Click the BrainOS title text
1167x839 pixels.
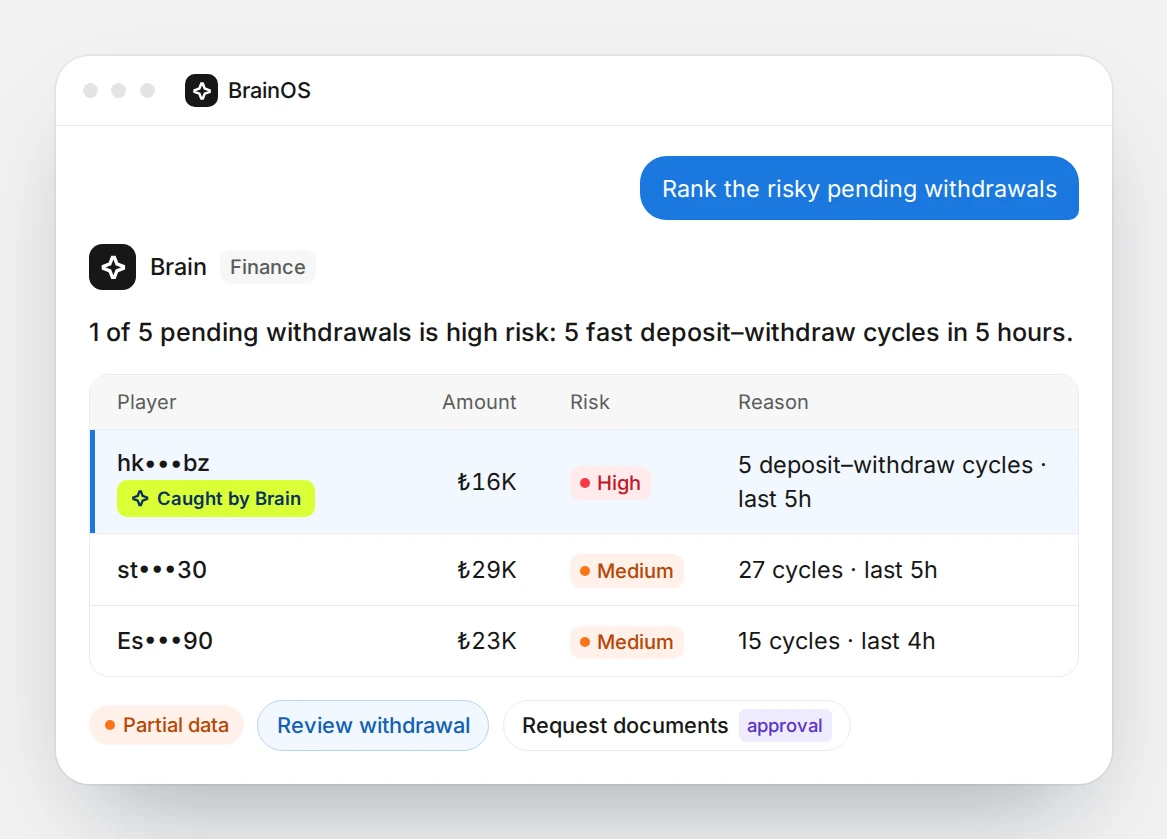pyautogui.click(x=269, y=91)
